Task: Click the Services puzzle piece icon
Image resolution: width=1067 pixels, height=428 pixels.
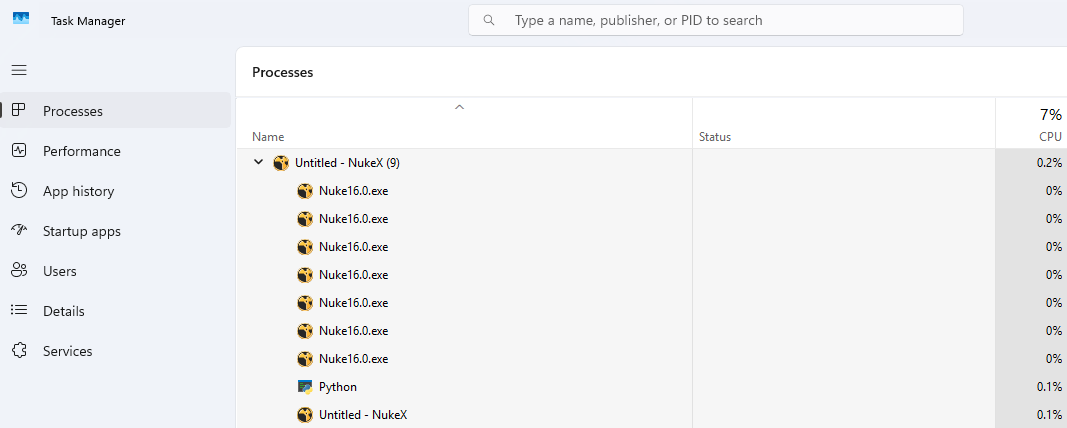Action: point(19,350)
